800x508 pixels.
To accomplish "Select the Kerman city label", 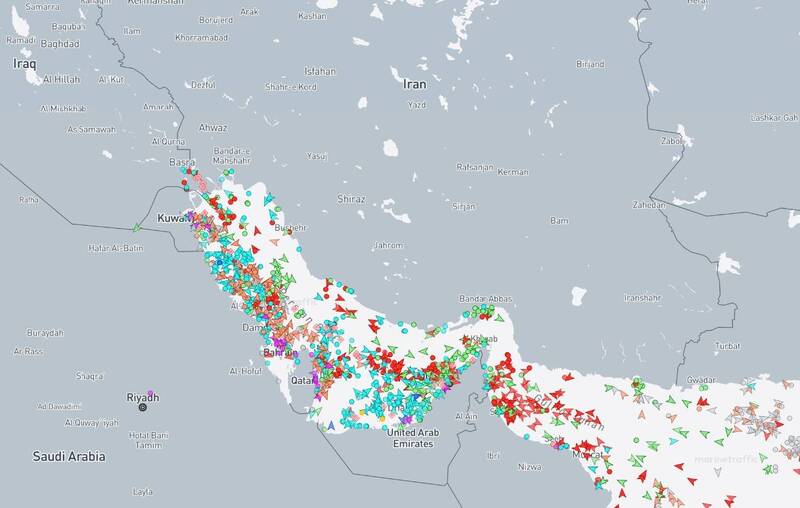I will pos(513,172).
